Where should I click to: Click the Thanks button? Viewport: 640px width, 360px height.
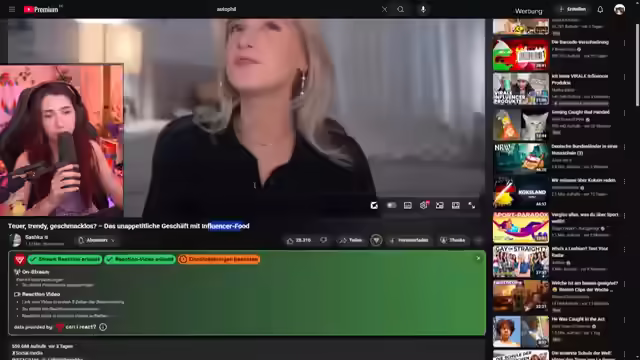click(x=453, y=240)
